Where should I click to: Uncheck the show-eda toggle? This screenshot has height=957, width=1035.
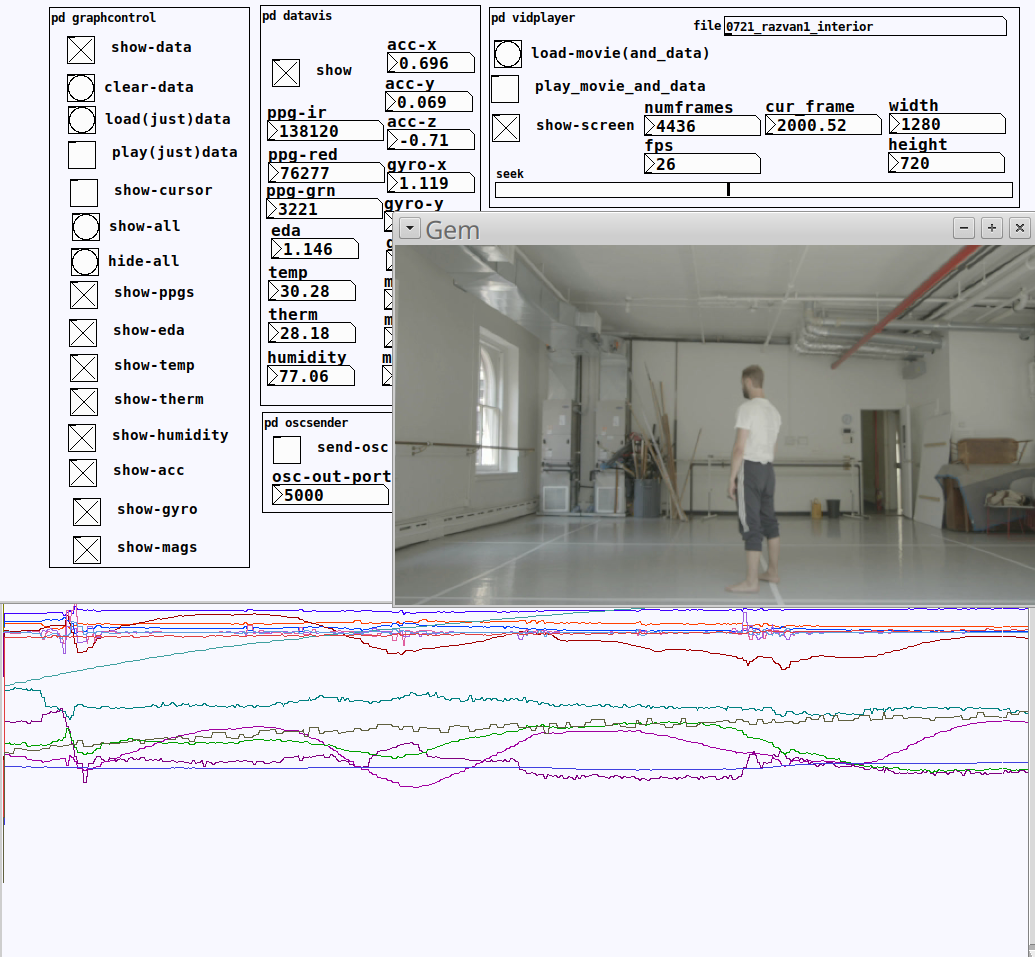pos(83,332)
